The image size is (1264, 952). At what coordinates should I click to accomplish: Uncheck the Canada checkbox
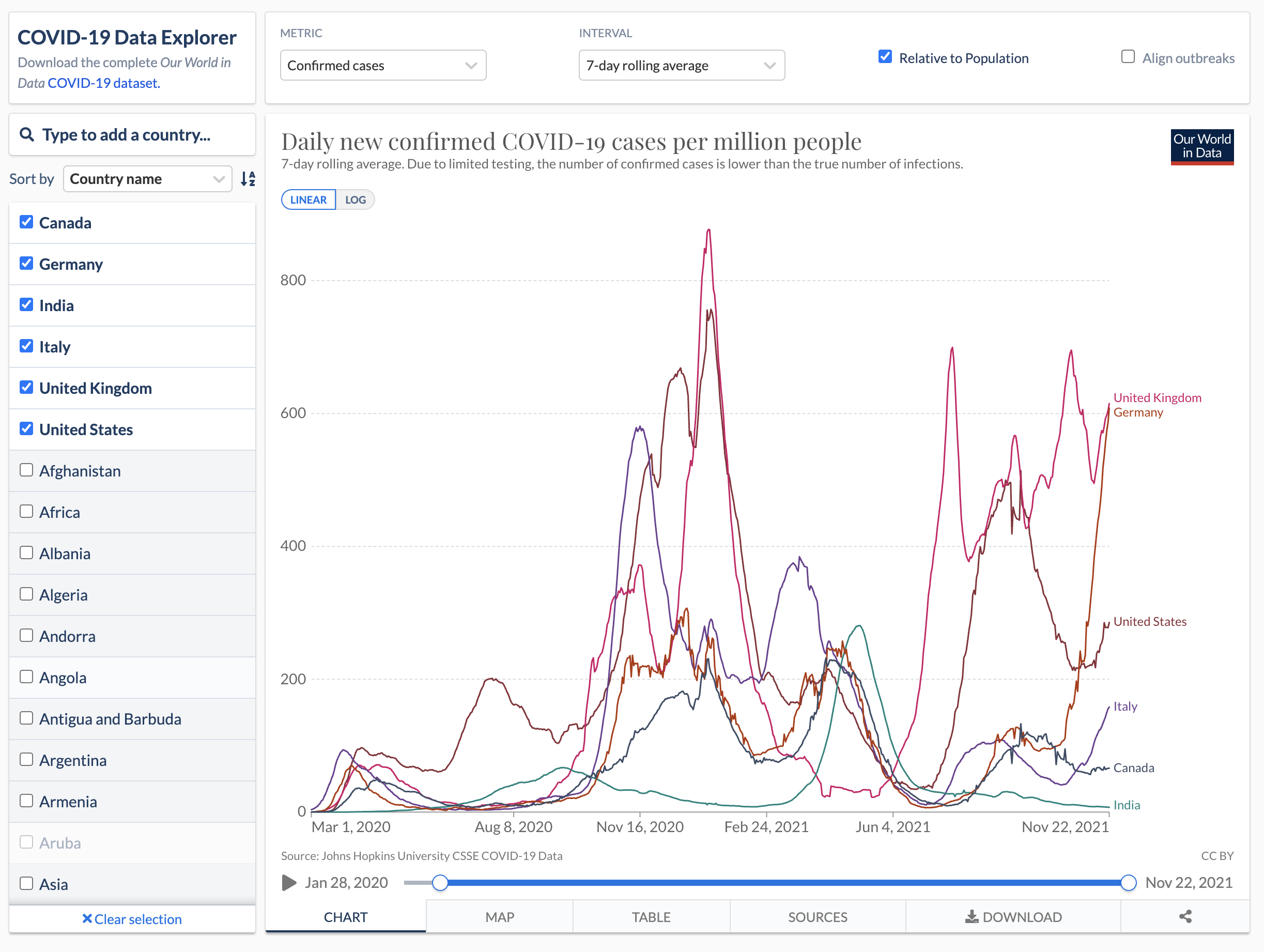click(26, 222)
